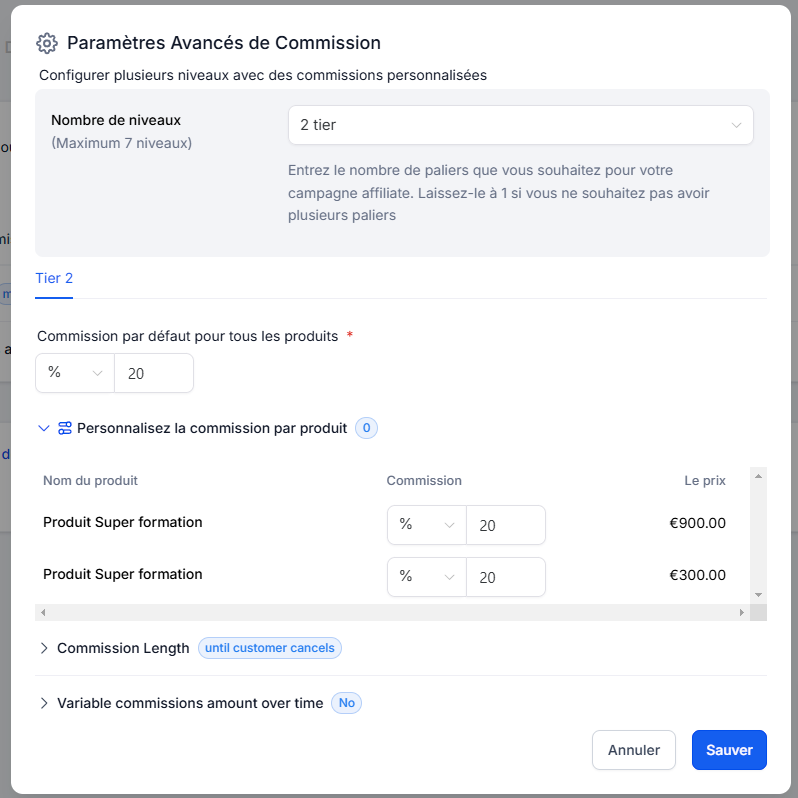Click the gear icon beside Paramètres Avancés title
Screen dimensions: 798x798
[47, 43]
